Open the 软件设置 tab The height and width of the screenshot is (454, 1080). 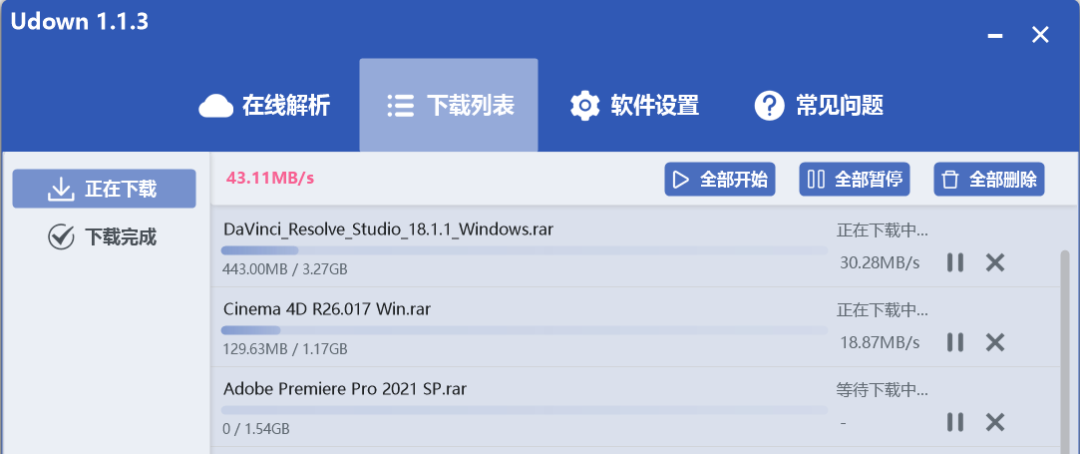click(634, 106)
